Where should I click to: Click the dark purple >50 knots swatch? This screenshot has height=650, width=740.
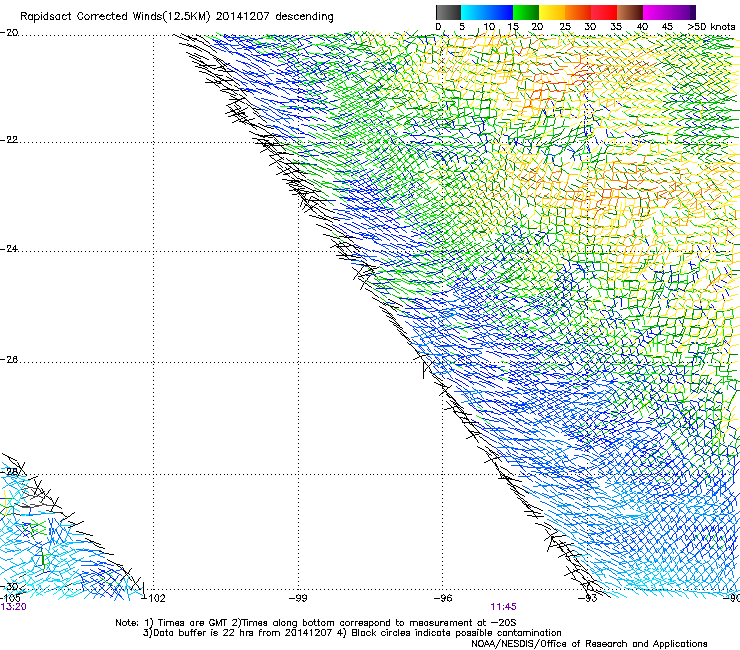click(693, 12)
